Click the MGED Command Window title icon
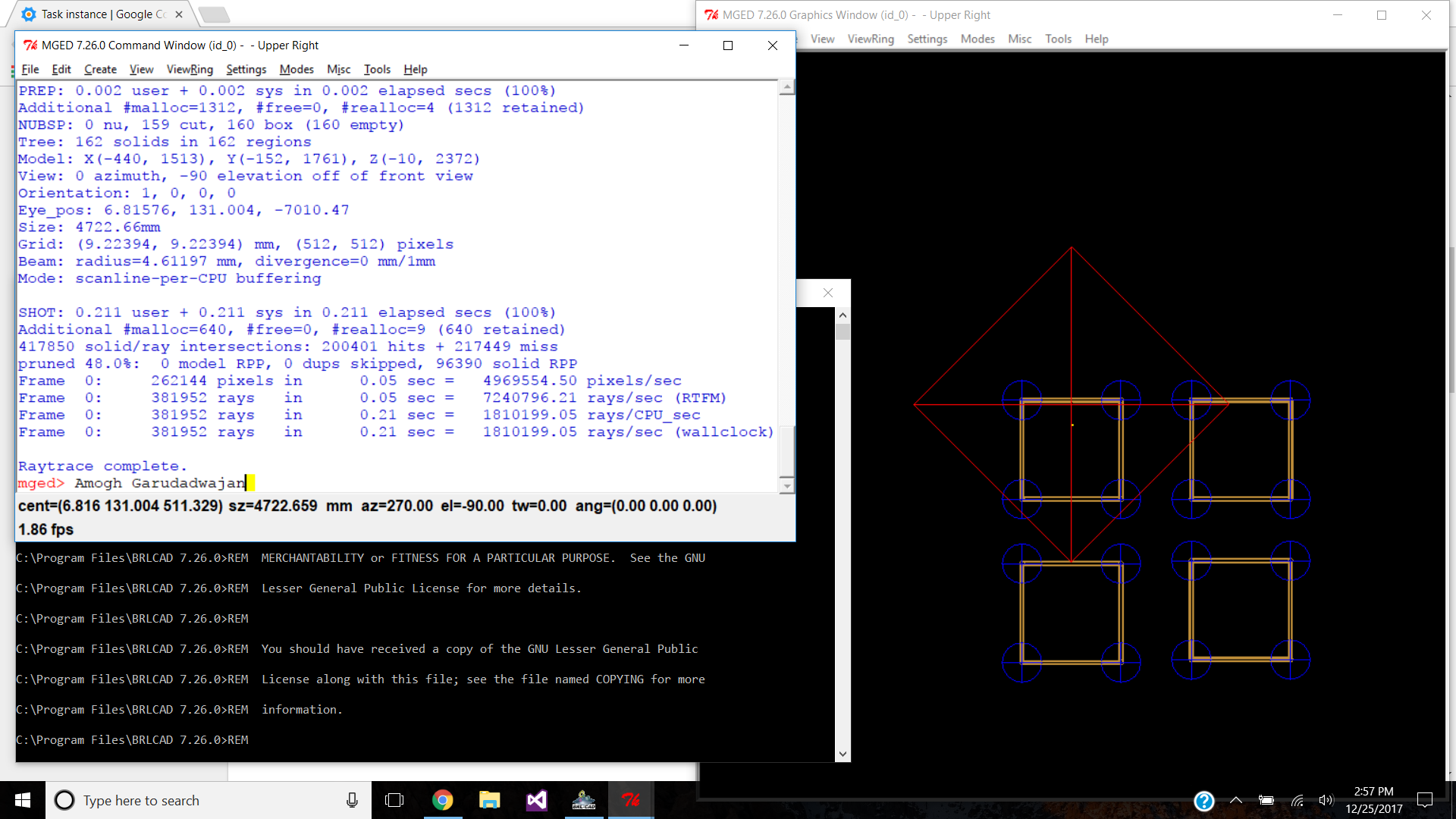This screenshot has height=819, width=1456. coord(30,45)
